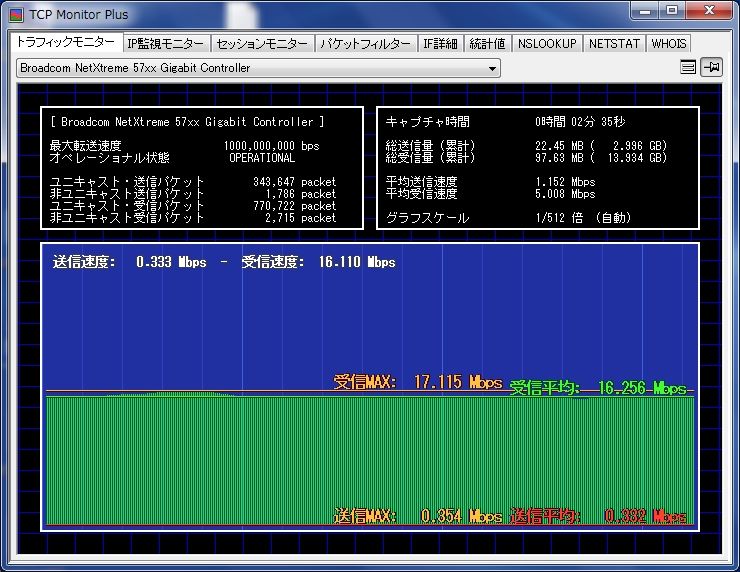This screenshot has height=572, width=740.
Task: Click the 平均送信速度 1.152 Mbps value
Action: coord(565,182)
